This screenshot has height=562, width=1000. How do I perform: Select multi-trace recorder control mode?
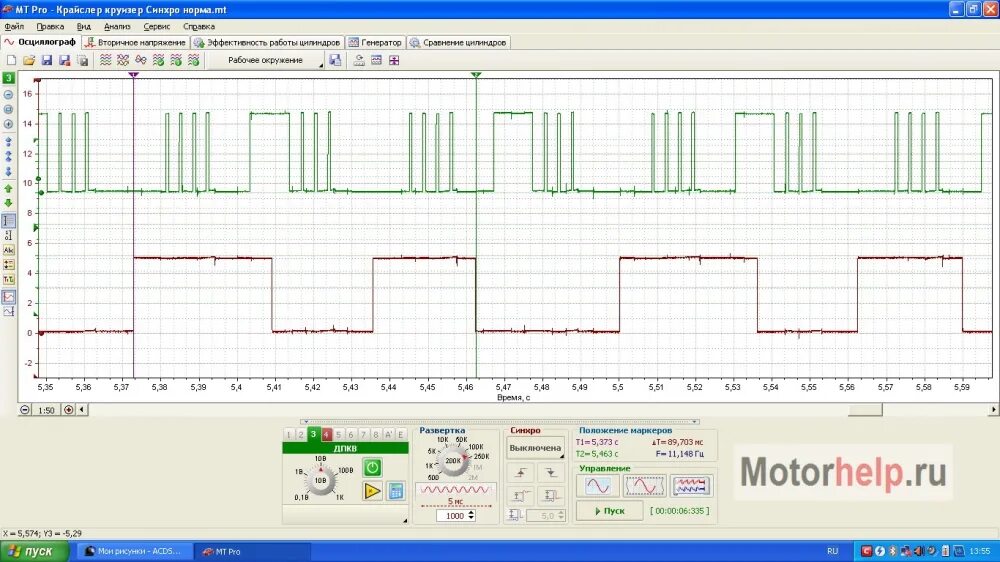tap(691, 486)
